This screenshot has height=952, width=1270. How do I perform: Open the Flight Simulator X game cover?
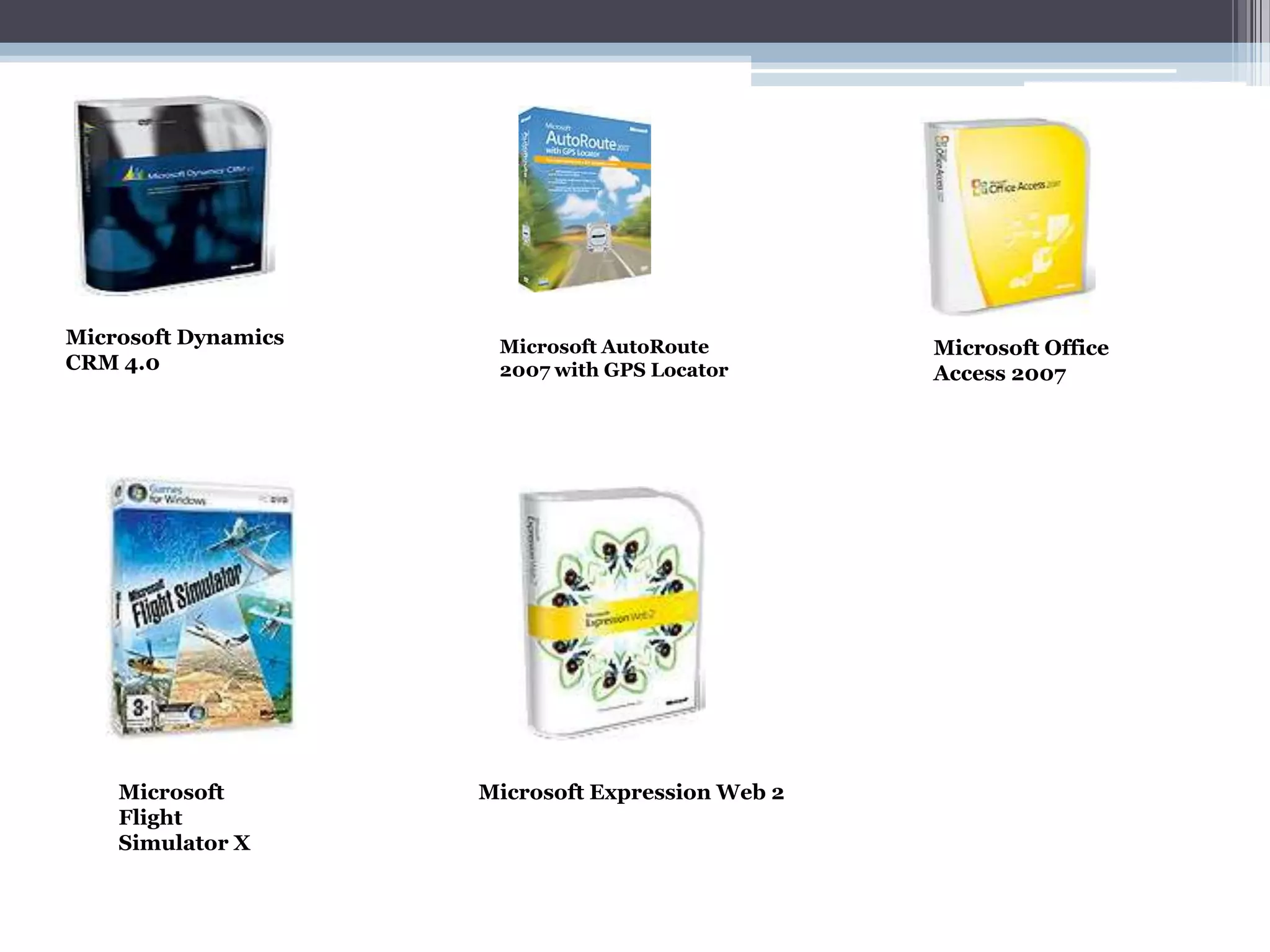[x=202, y=607]
